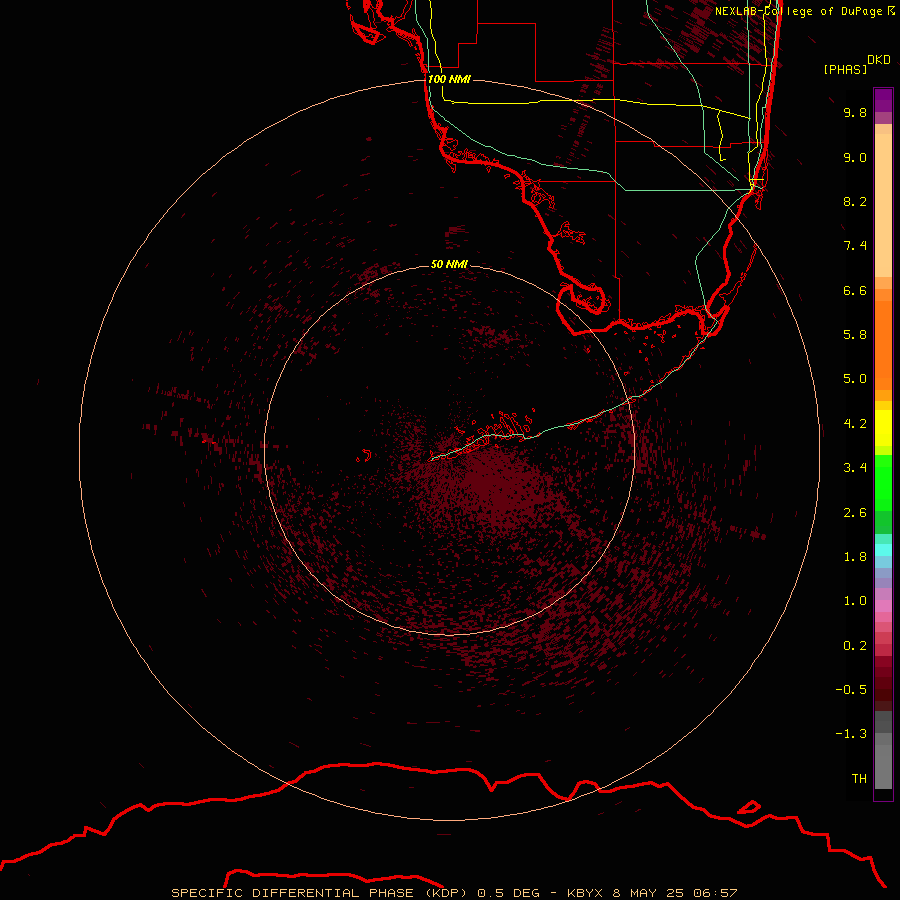Viewport: 900px width, 900px height.
Task: Click the -0.5 legend value
Action: tap(851, 690)
